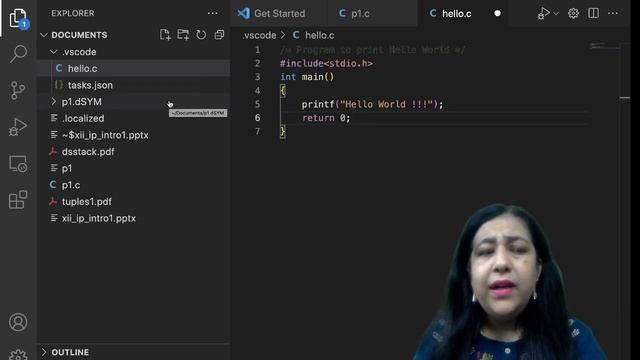Open the Explorer view in activity bar

point(18,18)
